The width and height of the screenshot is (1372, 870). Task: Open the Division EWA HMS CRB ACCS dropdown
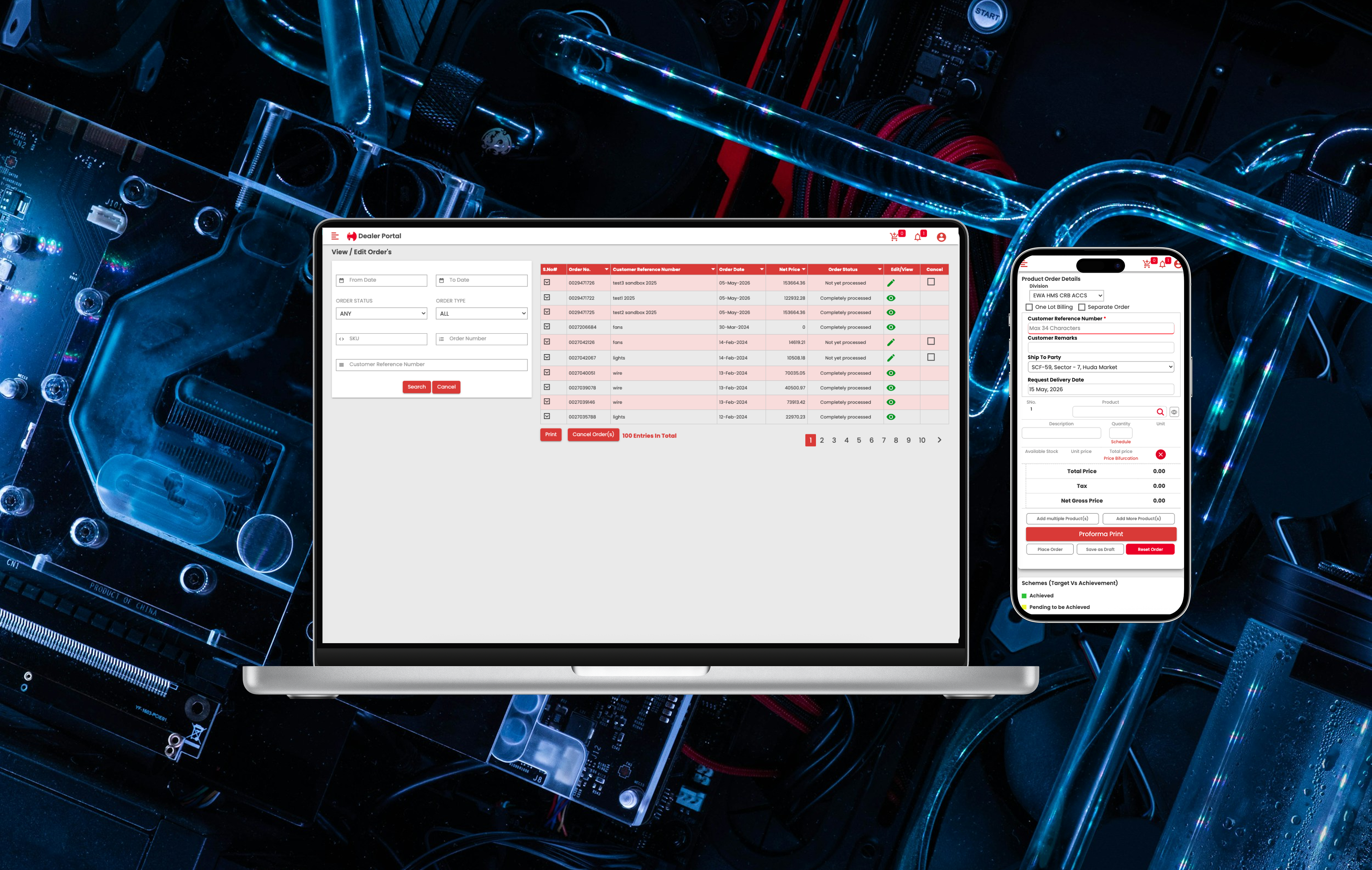1067,295
